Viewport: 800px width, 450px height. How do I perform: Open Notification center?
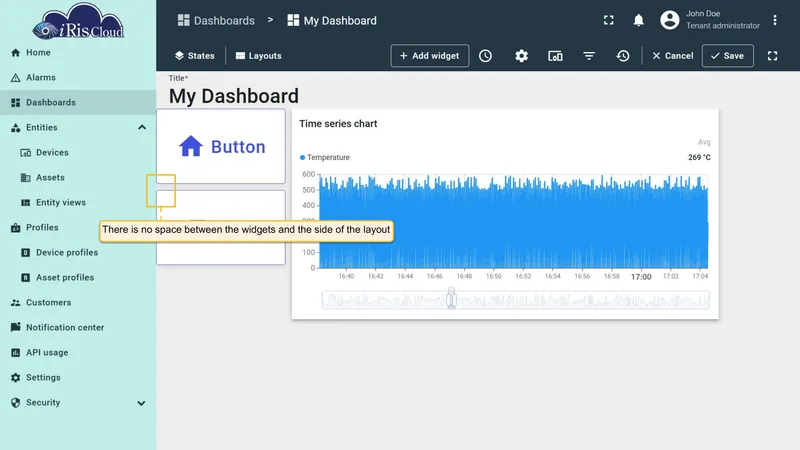click(x=78, y=328)
